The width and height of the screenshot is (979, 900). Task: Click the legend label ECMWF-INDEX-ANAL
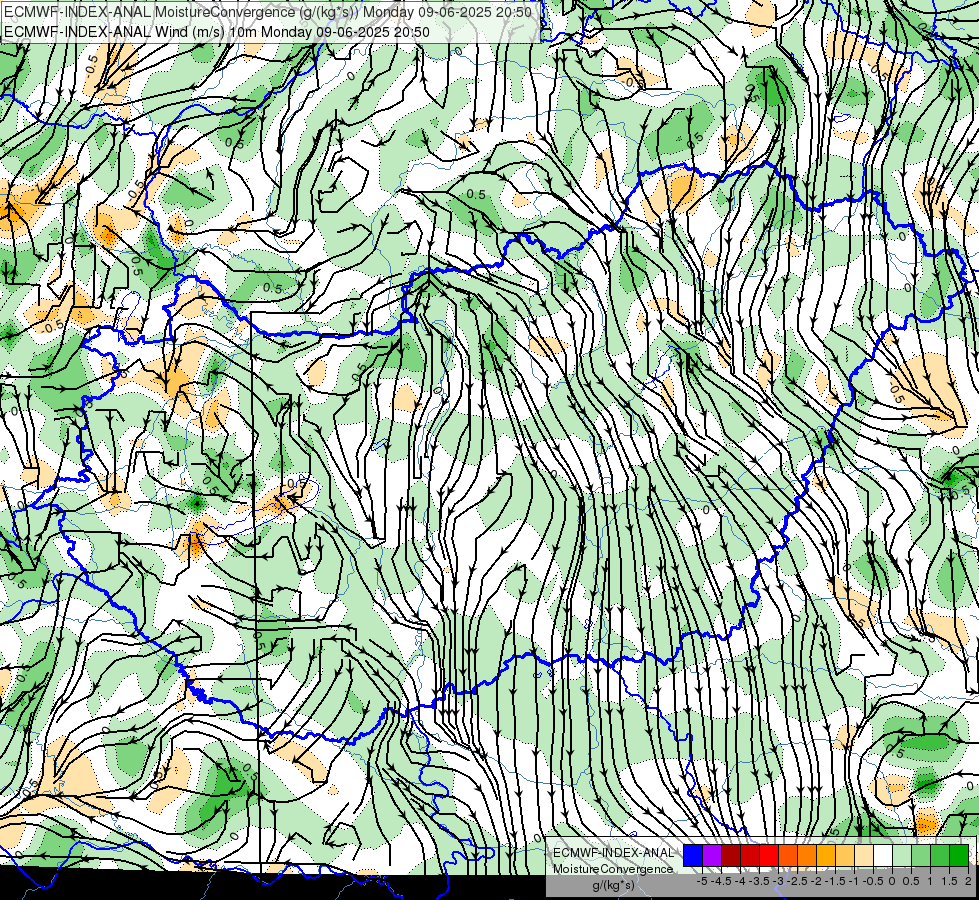[x=613, y=853]
